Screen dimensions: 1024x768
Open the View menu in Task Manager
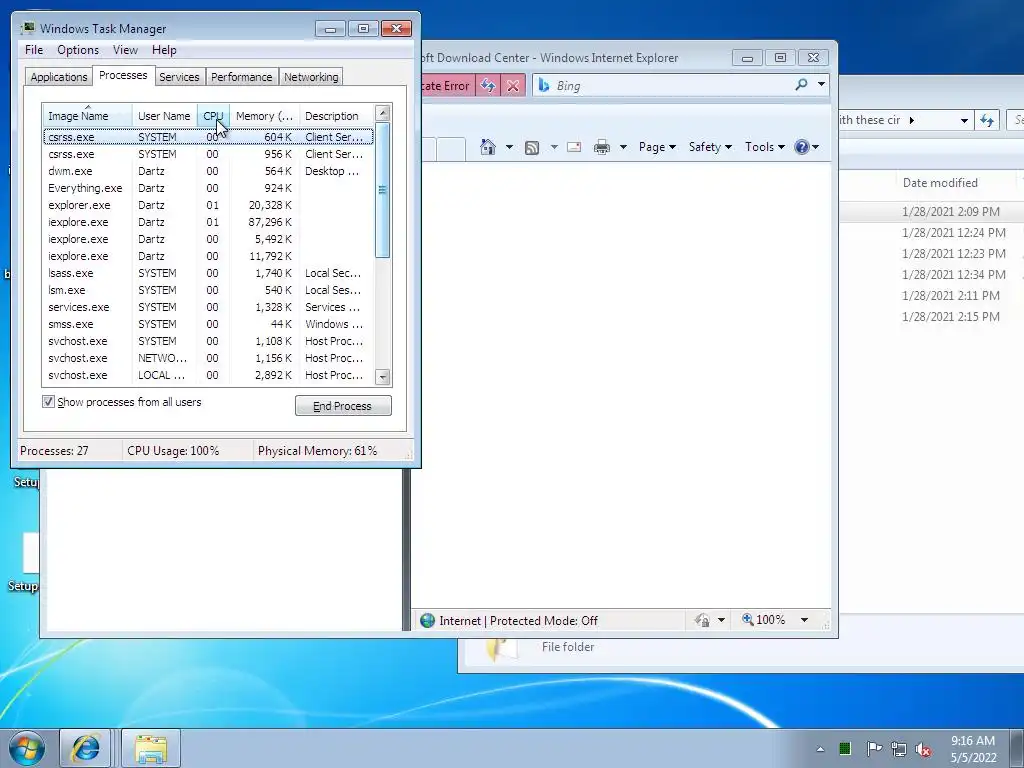125,50
